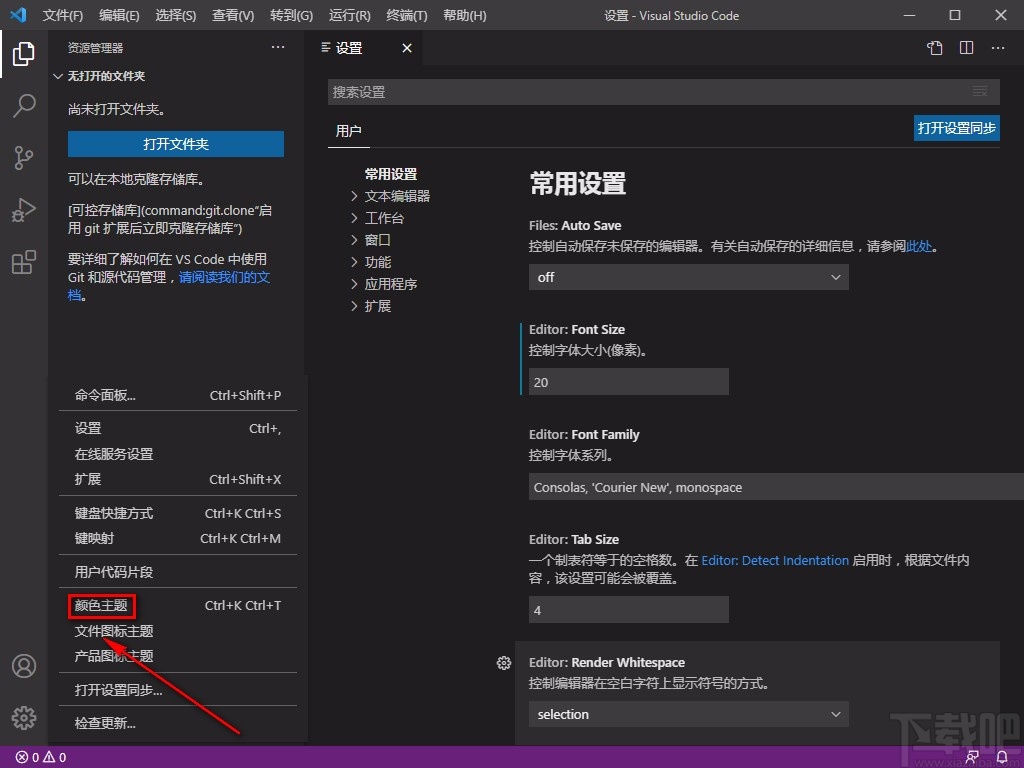
Task: Choose 文件图标主题 menu entry
Action: [x=178, y=631]
